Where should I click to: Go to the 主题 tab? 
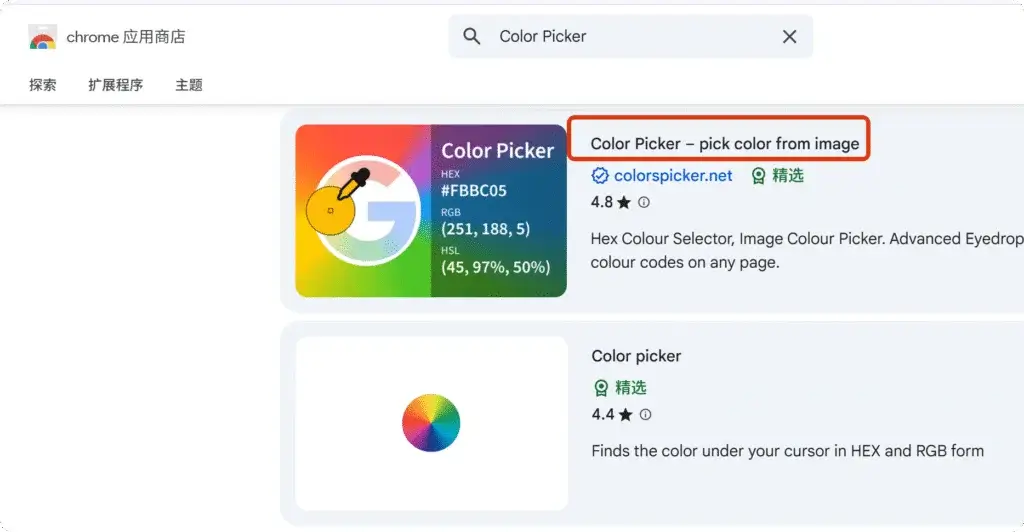189,85
